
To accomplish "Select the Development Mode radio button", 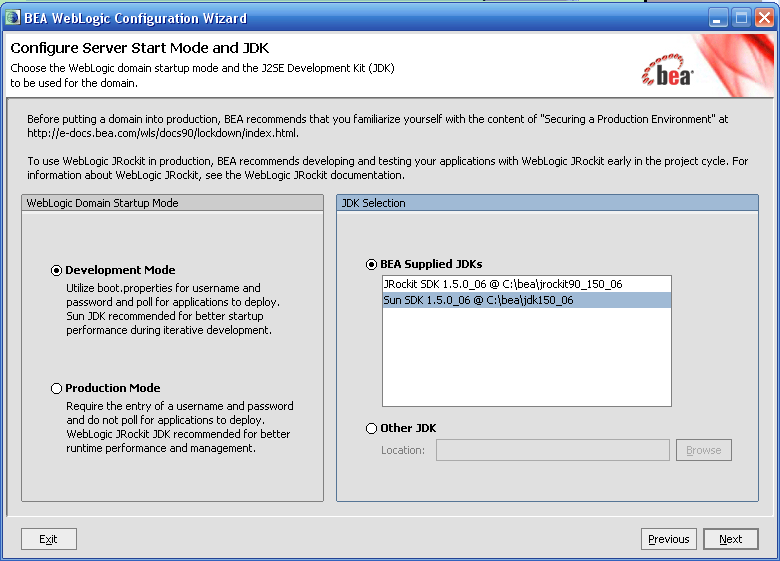I will pyautogui.click(x=56, y=270).
